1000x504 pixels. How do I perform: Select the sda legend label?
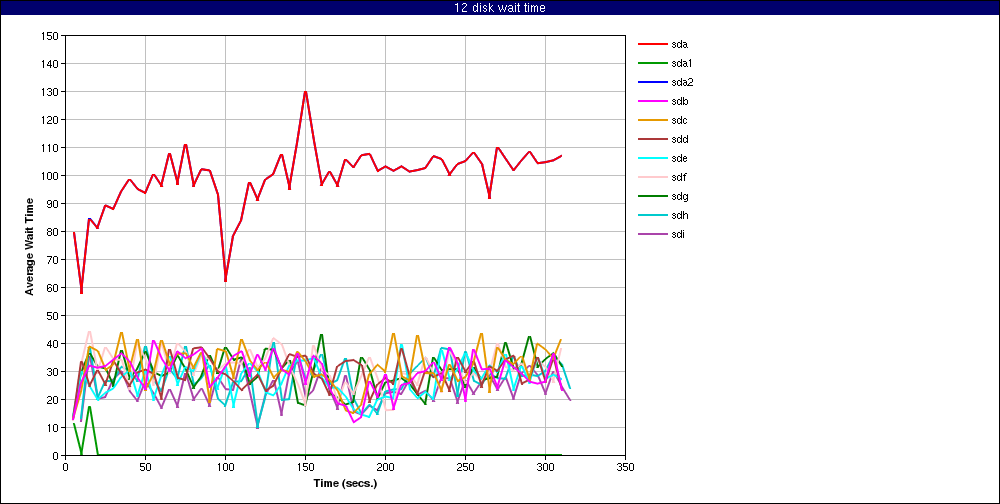pos(679,45)
